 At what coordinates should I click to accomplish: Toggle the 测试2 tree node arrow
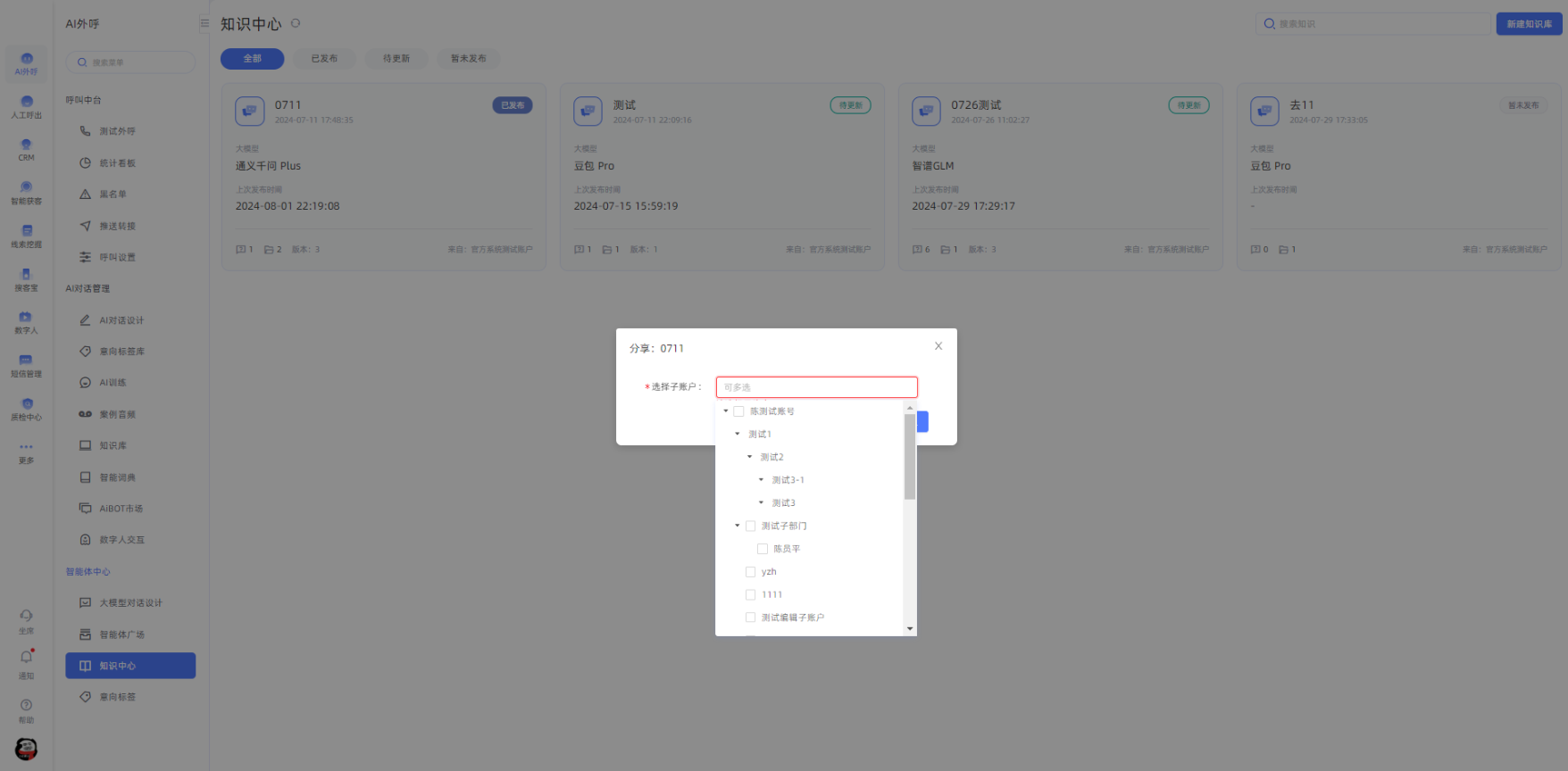pyautogui.click(x=749, y=457)
